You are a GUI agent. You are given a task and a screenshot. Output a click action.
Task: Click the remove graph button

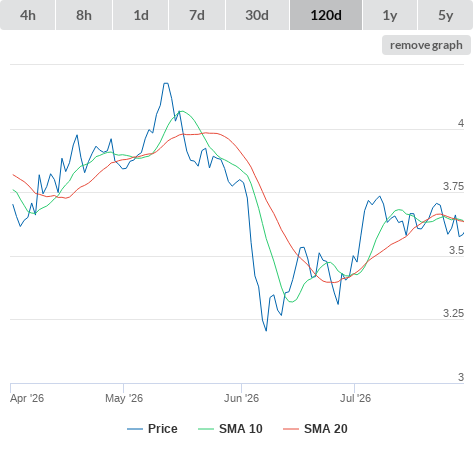tap(426, 45)
